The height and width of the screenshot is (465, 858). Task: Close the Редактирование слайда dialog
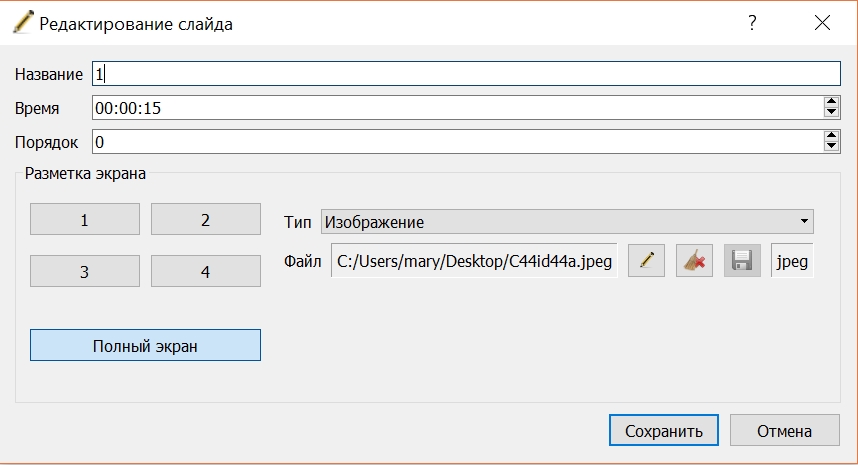pos(822,22)
